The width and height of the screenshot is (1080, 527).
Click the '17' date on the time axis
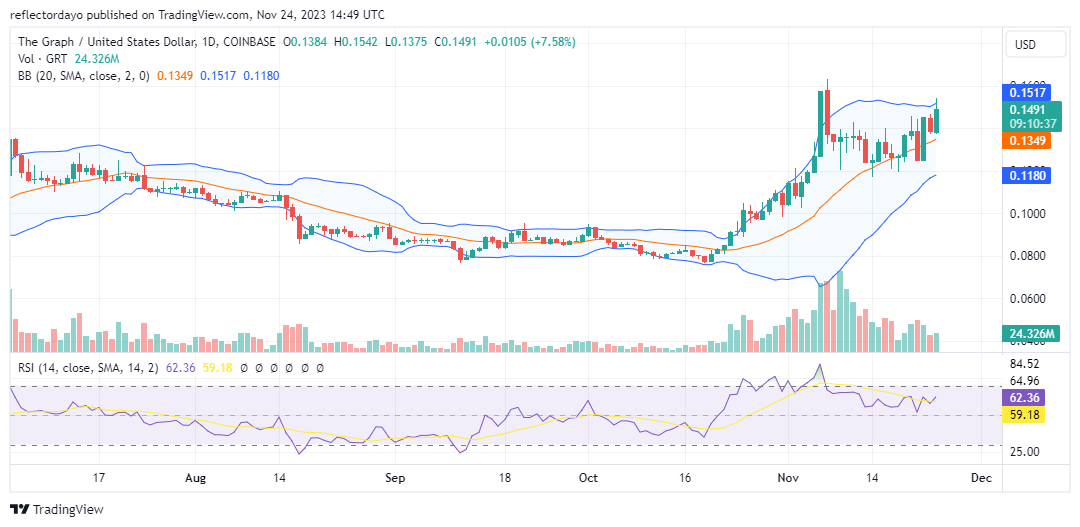pos(99,477)
